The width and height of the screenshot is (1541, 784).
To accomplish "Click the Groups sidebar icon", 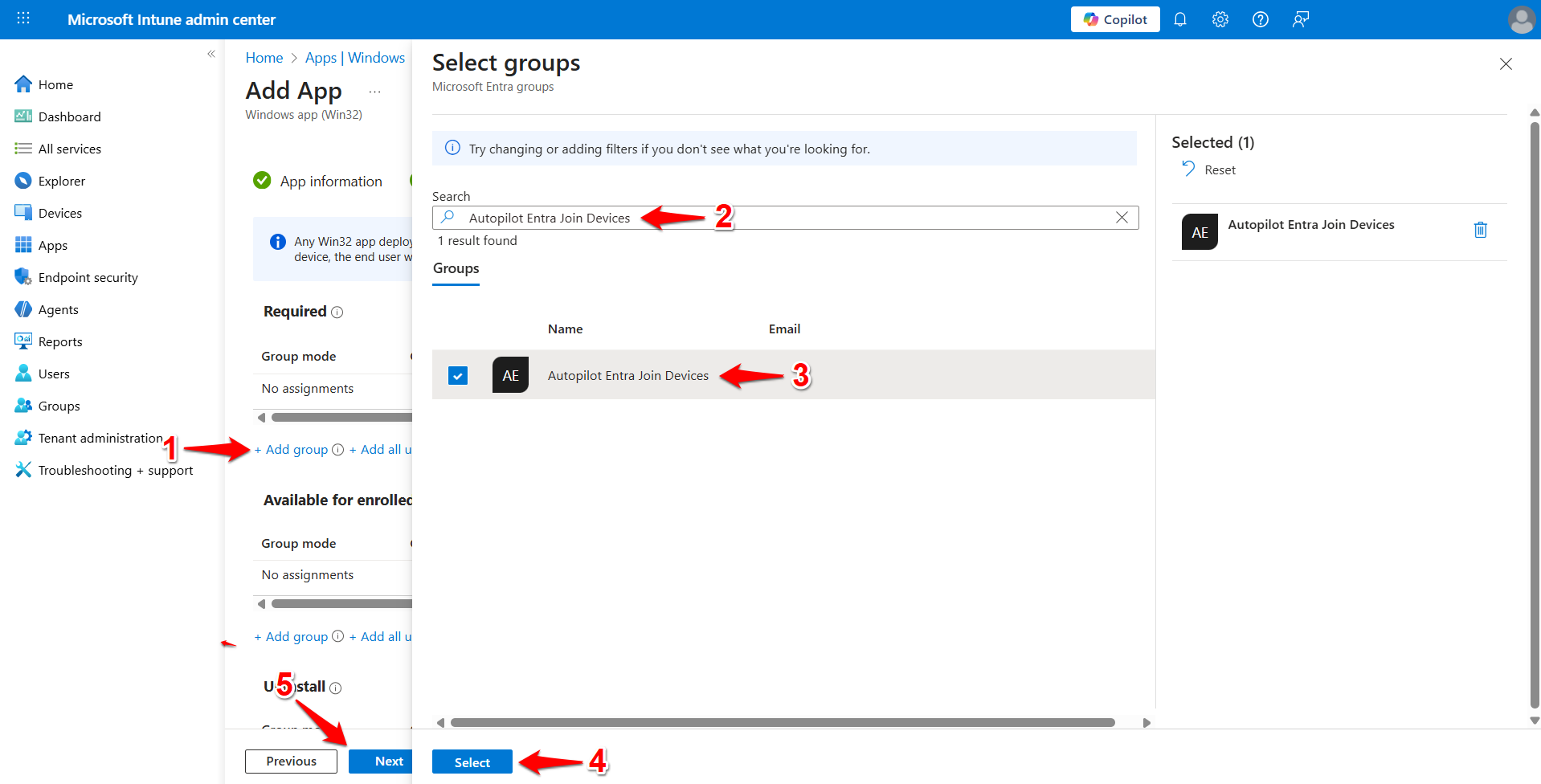I will click(23, 406).
